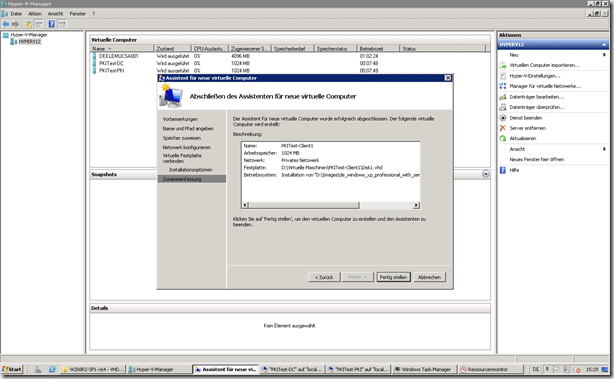Switch to Ressourcenmonitor taskbar button
This screenshot has height=379, width=614.
[491, 369]
